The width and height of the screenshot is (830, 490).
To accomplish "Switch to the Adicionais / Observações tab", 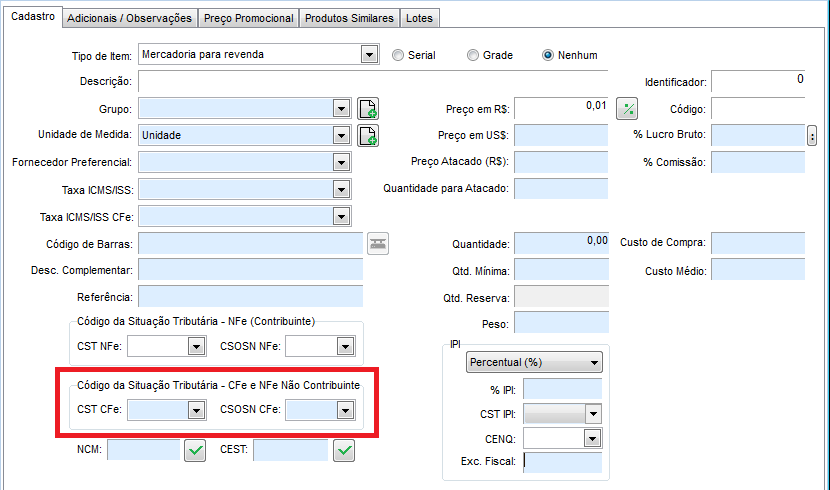I will [129, 18].
